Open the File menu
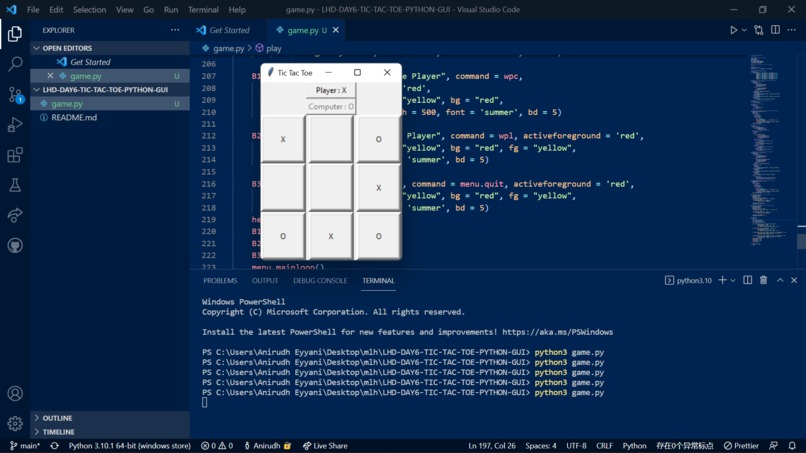This screenshot has height=453, width=806. tap(33, 10)
